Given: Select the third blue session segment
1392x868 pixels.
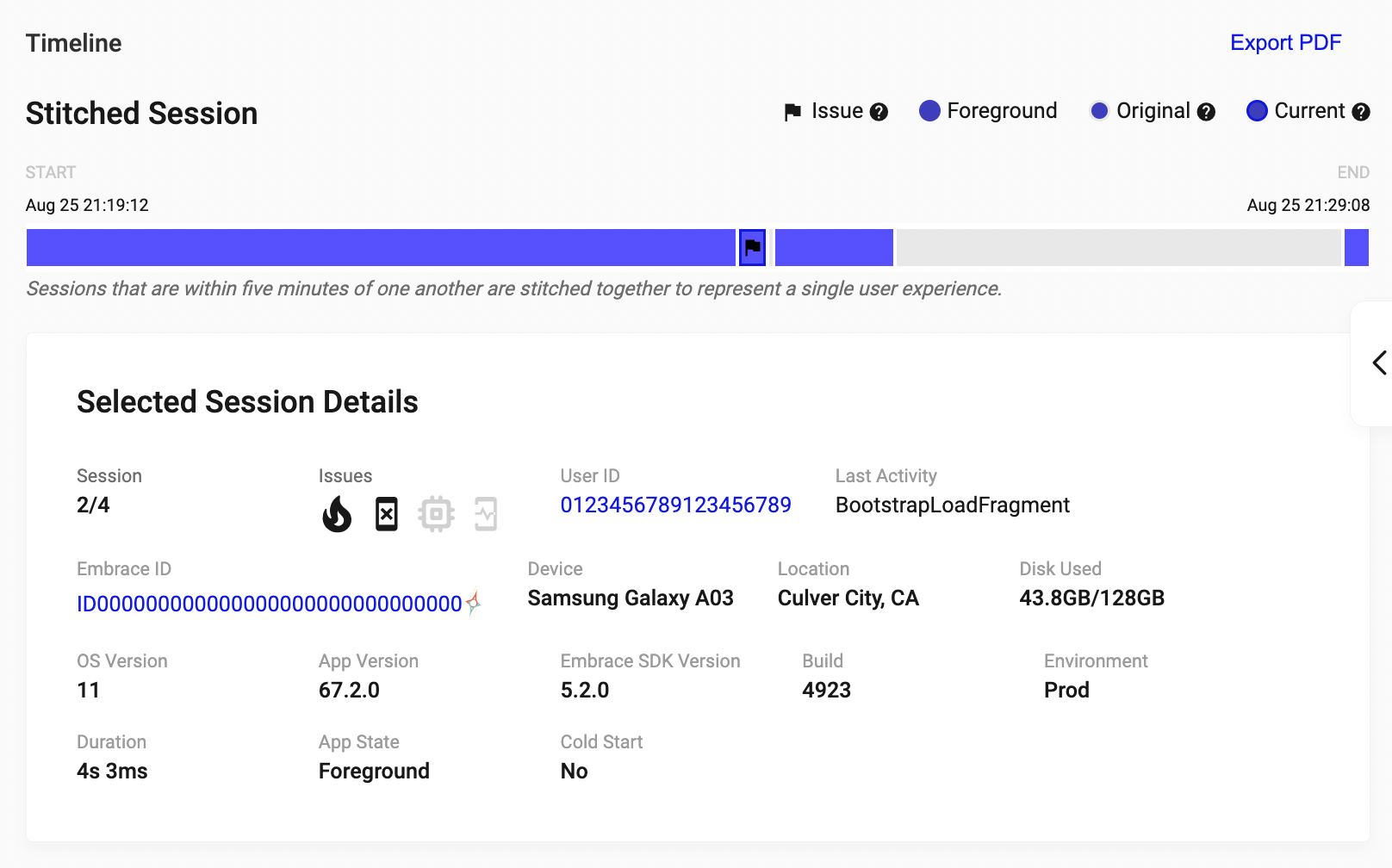Looking at the screenshot, I should (x=834, y=248).
